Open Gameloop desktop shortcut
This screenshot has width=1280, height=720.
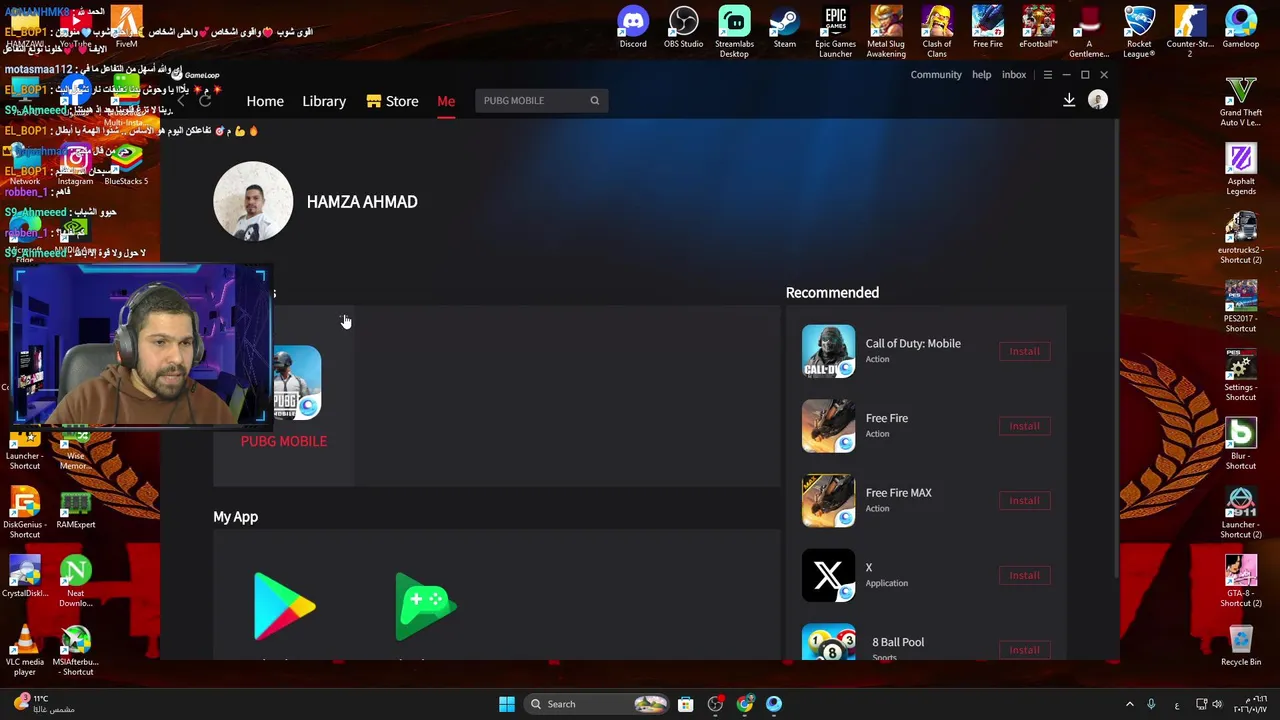pyautogui.click(x=1241, y=28)
